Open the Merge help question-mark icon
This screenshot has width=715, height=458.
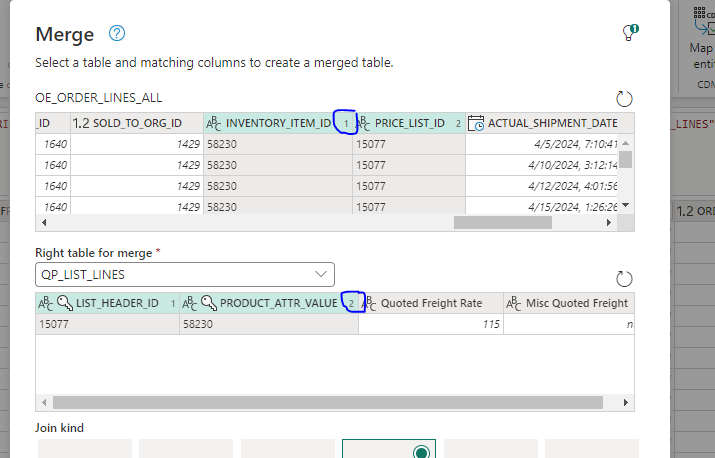pos(117,33)
